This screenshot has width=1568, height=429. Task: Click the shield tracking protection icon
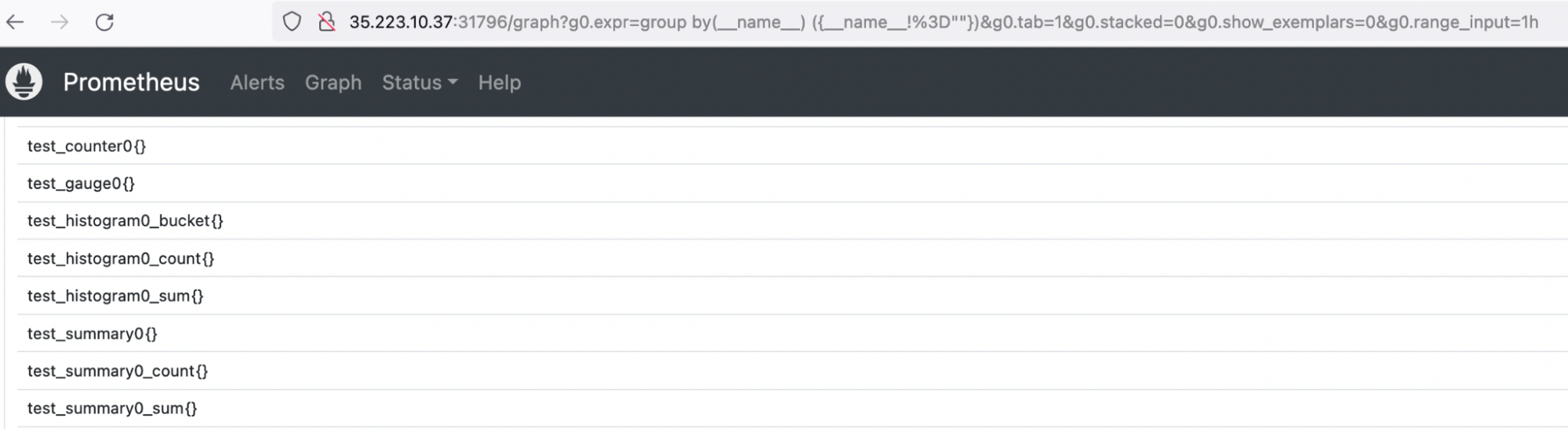pyautogui.click(x=292, y=22)
